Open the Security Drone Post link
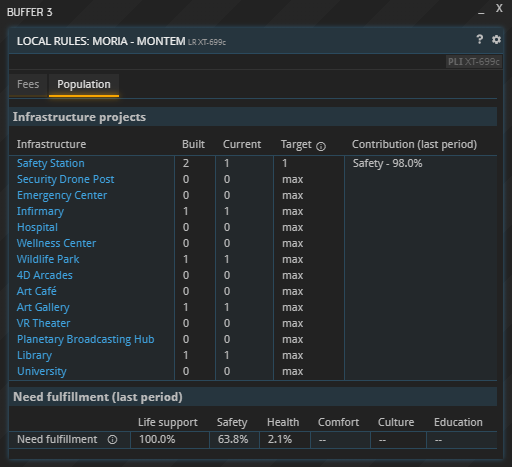512x467 pixels. (66, 179)
